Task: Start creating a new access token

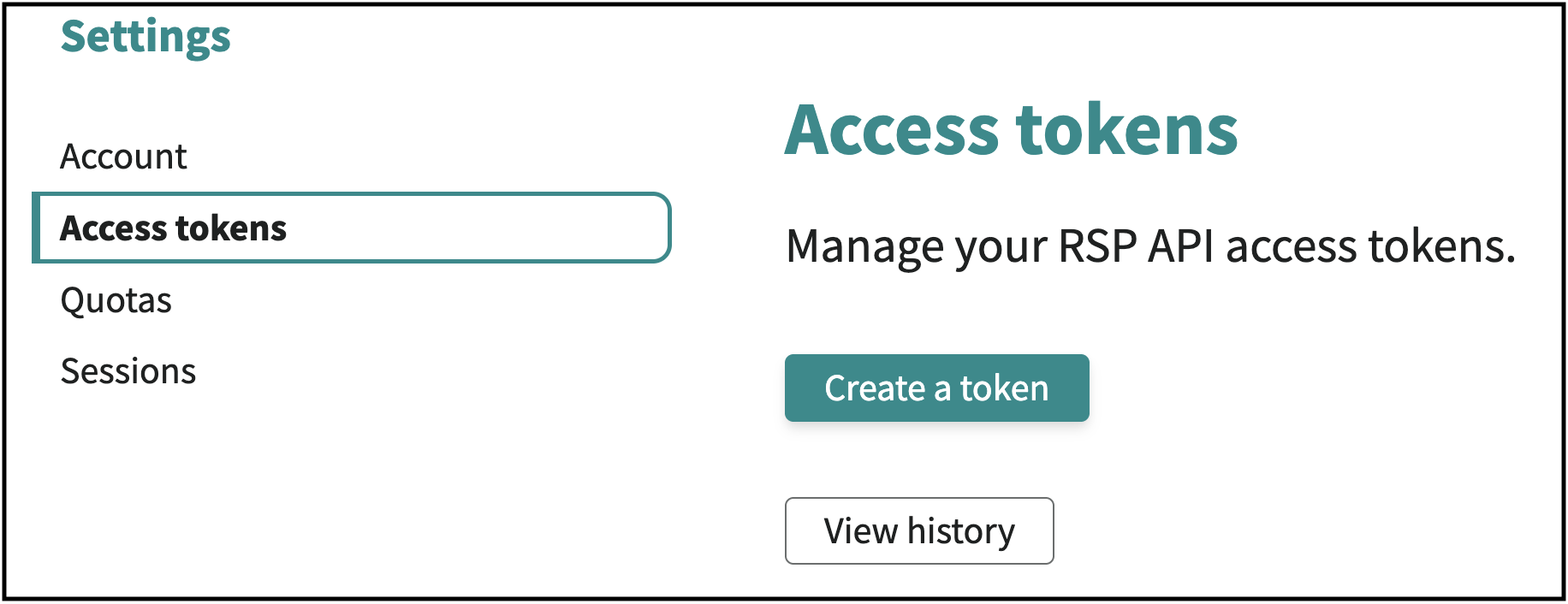Action: [x=936, y=388]
